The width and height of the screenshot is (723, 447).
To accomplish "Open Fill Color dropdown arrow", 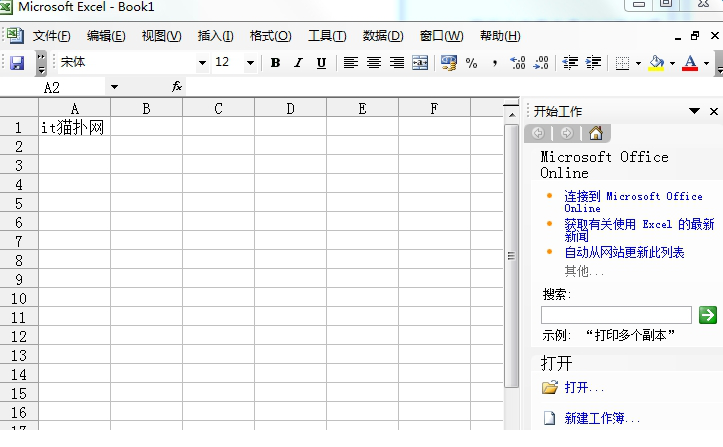I will pyautogui.click(x=672, y=63).
